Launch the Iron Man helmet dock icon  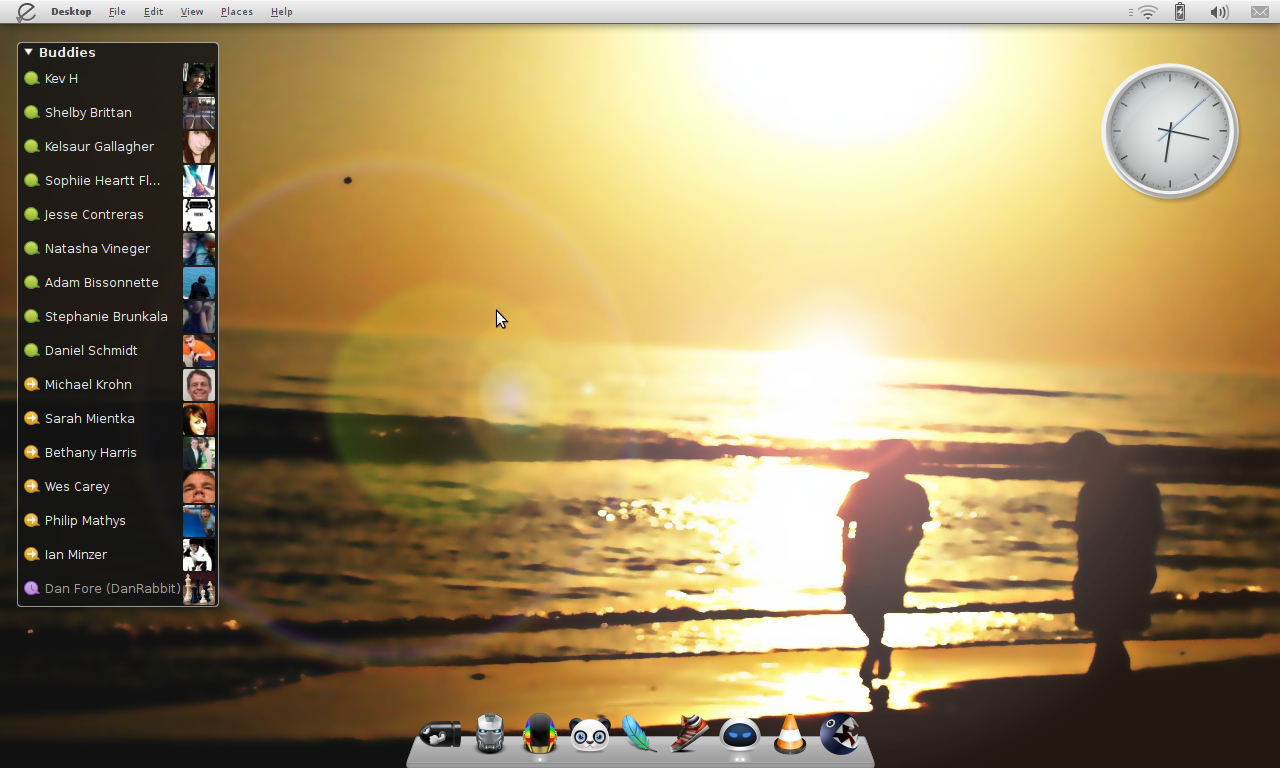tap(490, 734)
